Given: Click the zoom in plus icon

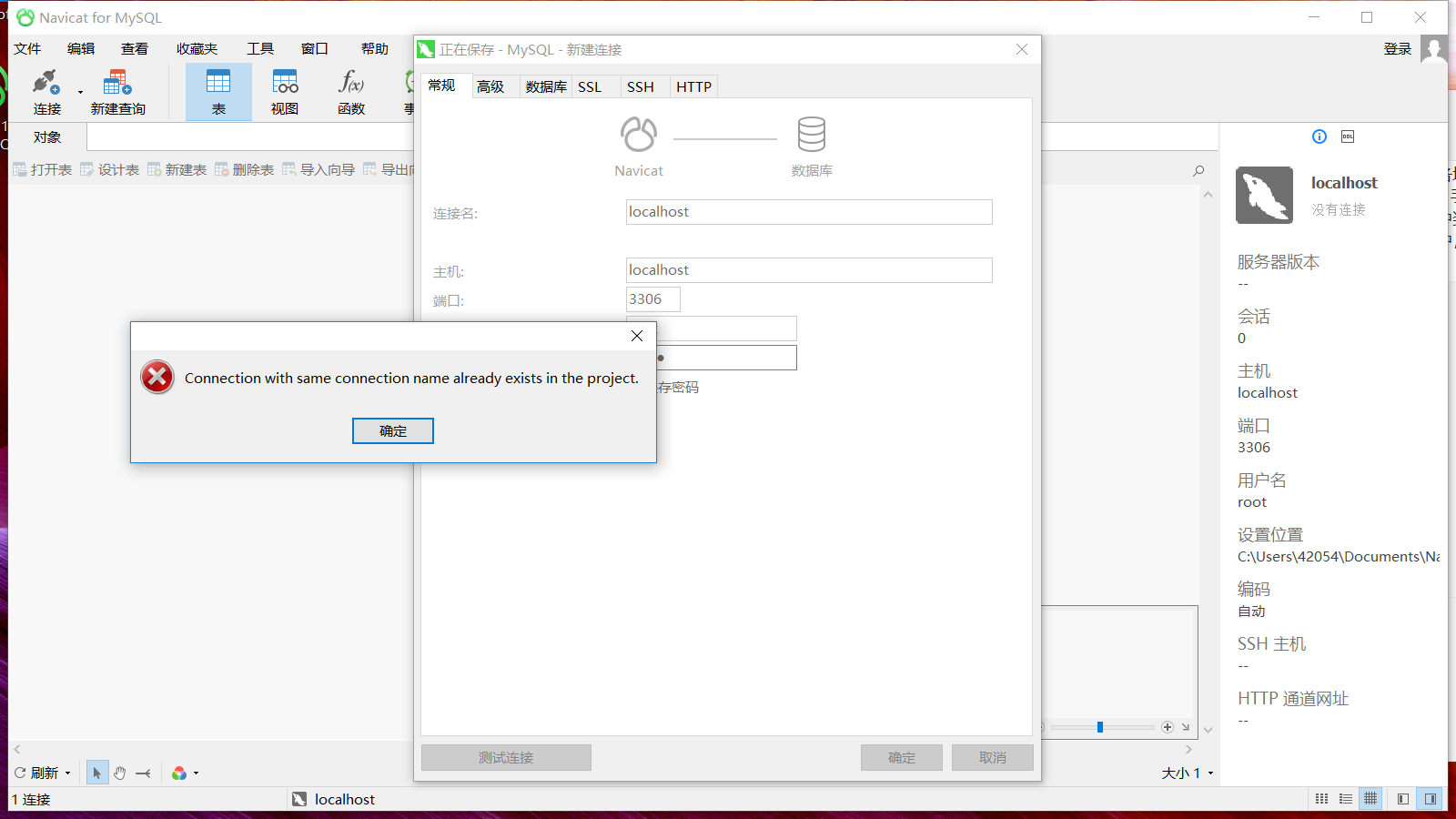Looking at the screenshot, I should coord(1168,727).
